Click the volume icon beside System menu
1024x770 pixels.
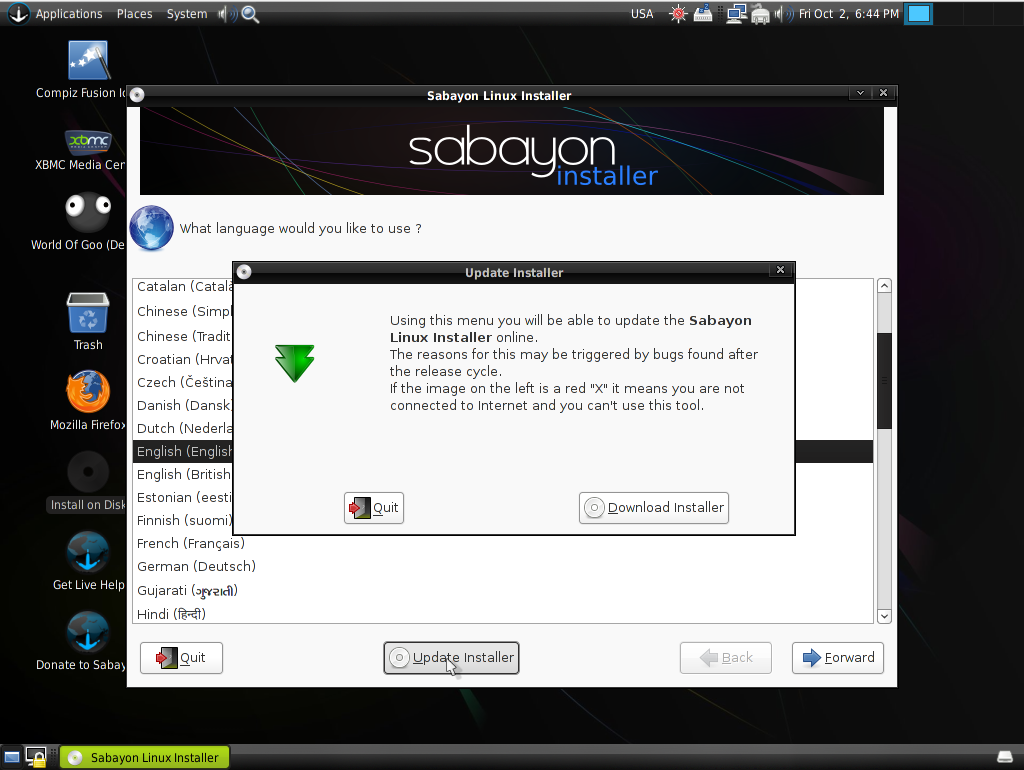[225, 14]
